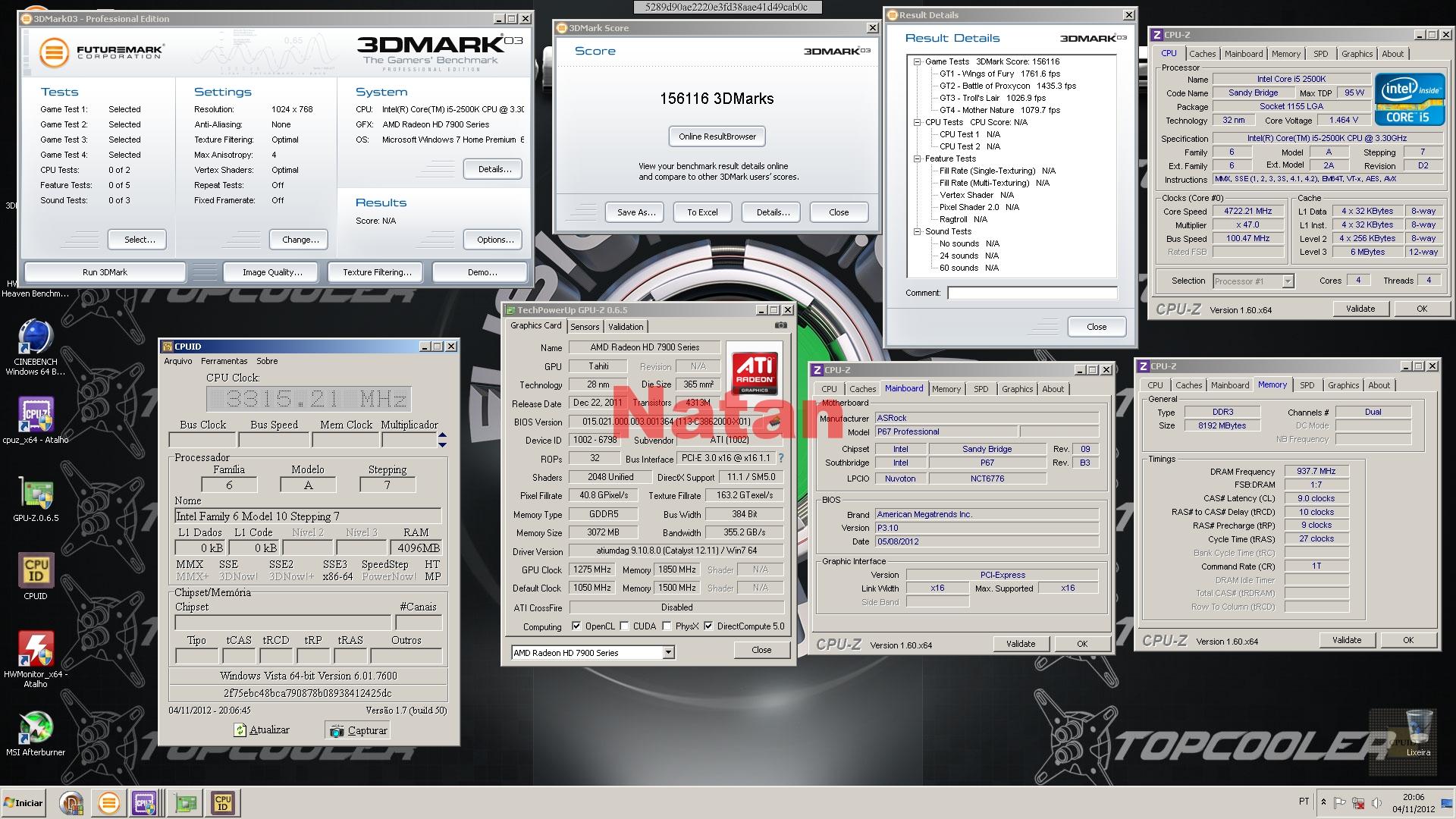Click the Run 3DMark button
This screenshot has height=819, width=1456.
[105, 272]
